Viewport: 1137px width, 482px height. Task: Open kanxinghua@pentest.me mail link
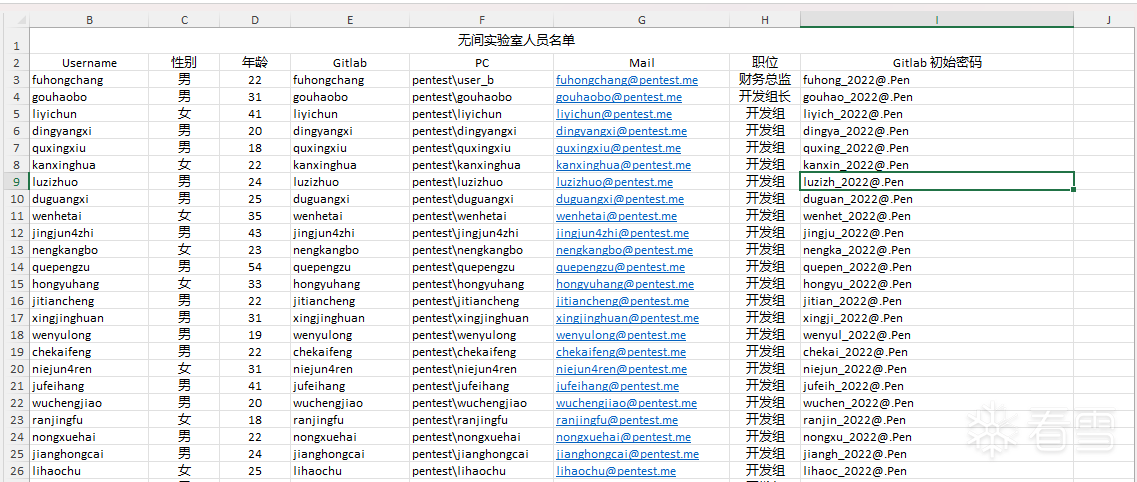coord(624,165)
